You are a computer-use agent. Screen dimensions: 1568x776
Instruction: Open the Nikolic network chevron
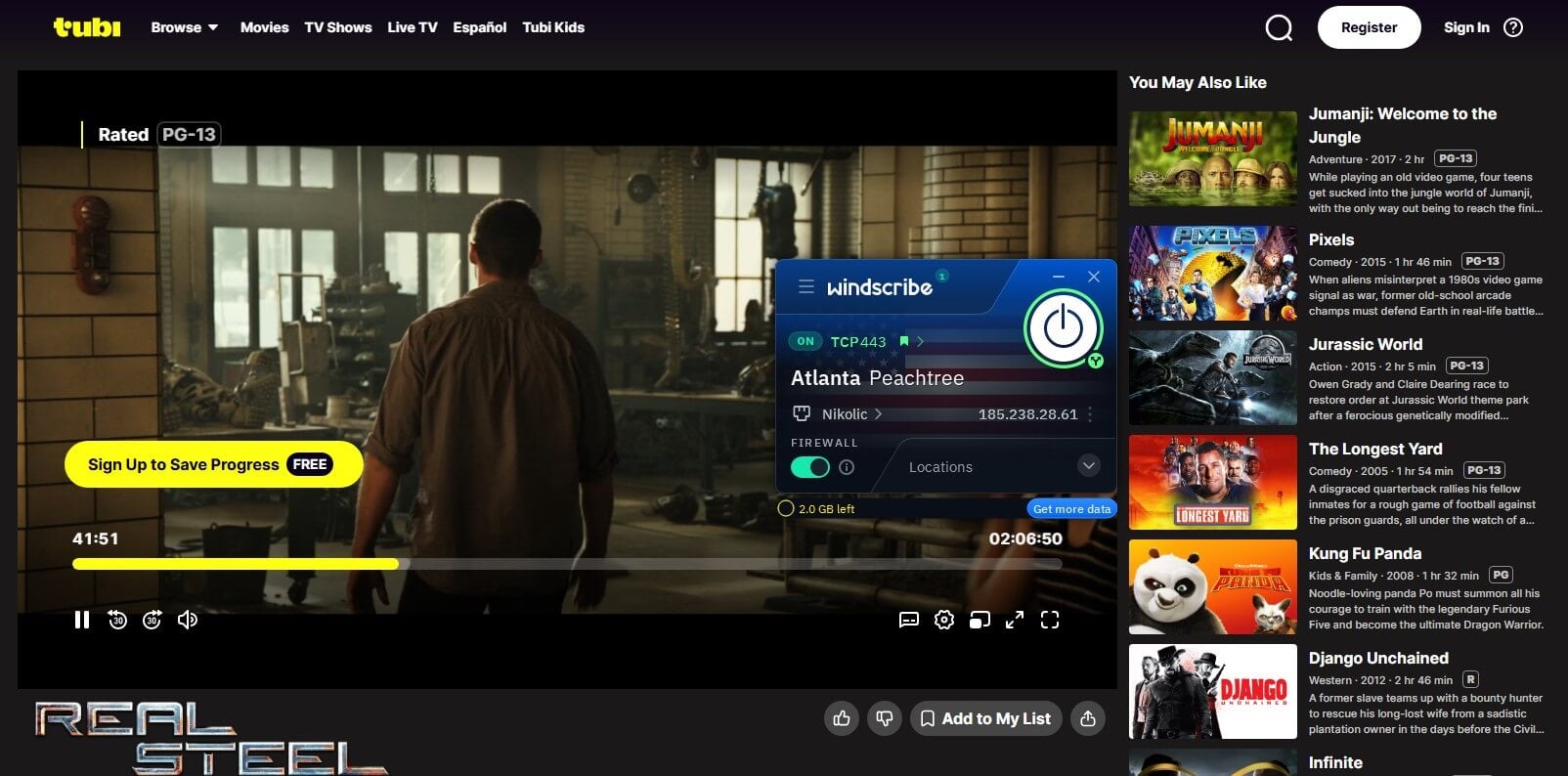[878, 414]
